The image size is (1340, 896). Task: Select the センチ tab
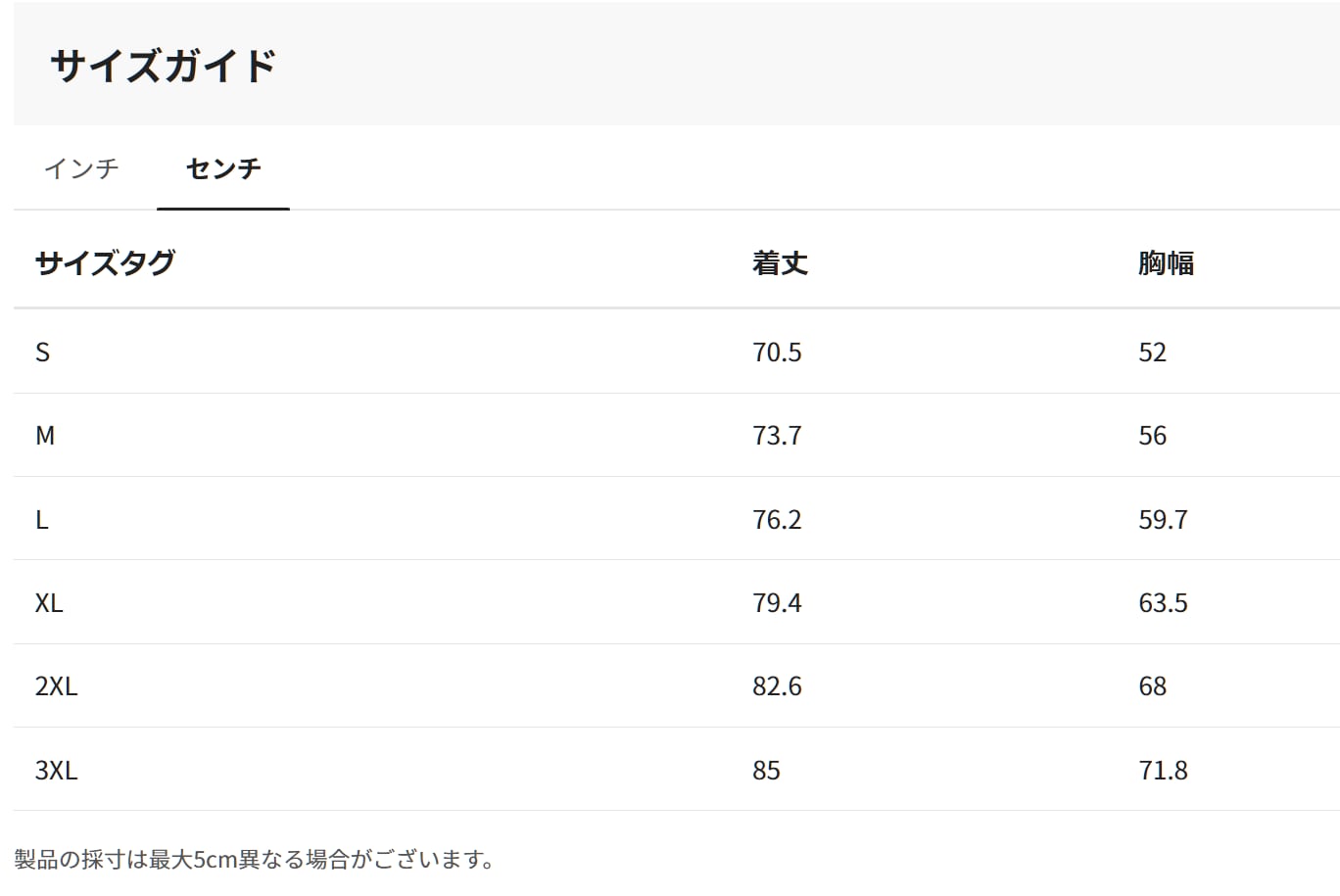click(223, 168)
